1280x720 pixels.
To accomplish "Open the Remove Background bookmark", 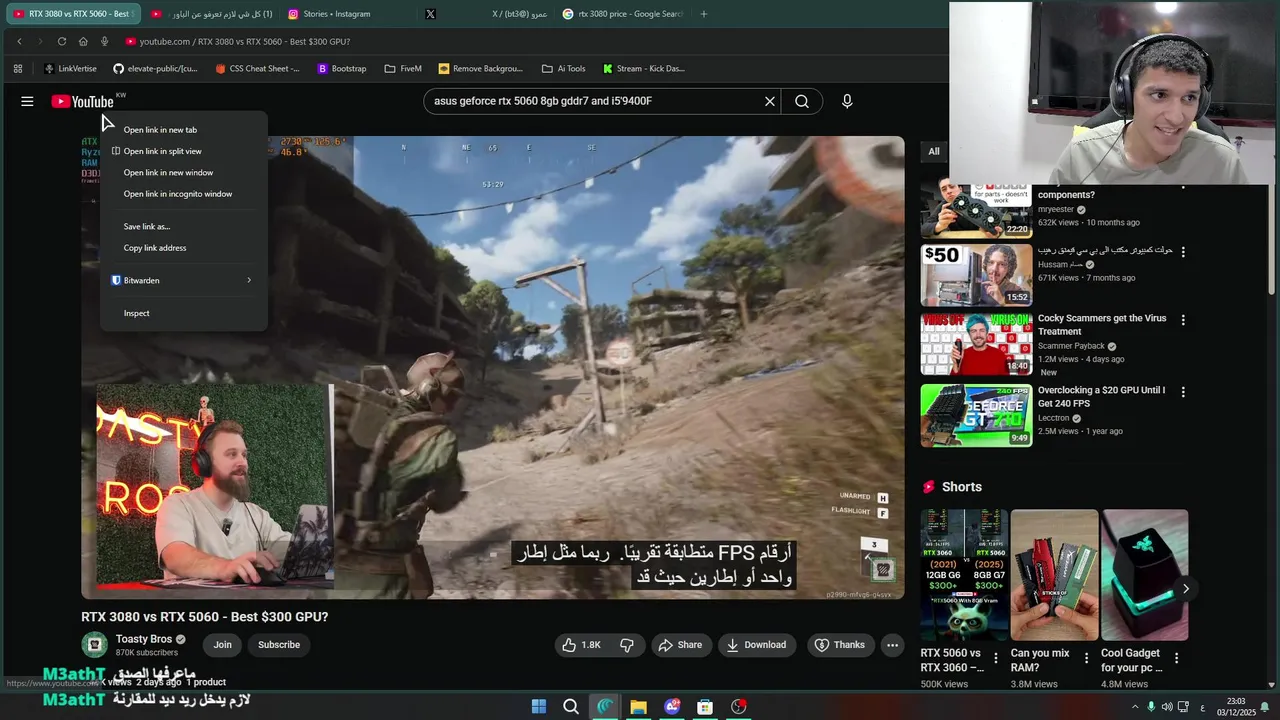I will click(481, 69).
